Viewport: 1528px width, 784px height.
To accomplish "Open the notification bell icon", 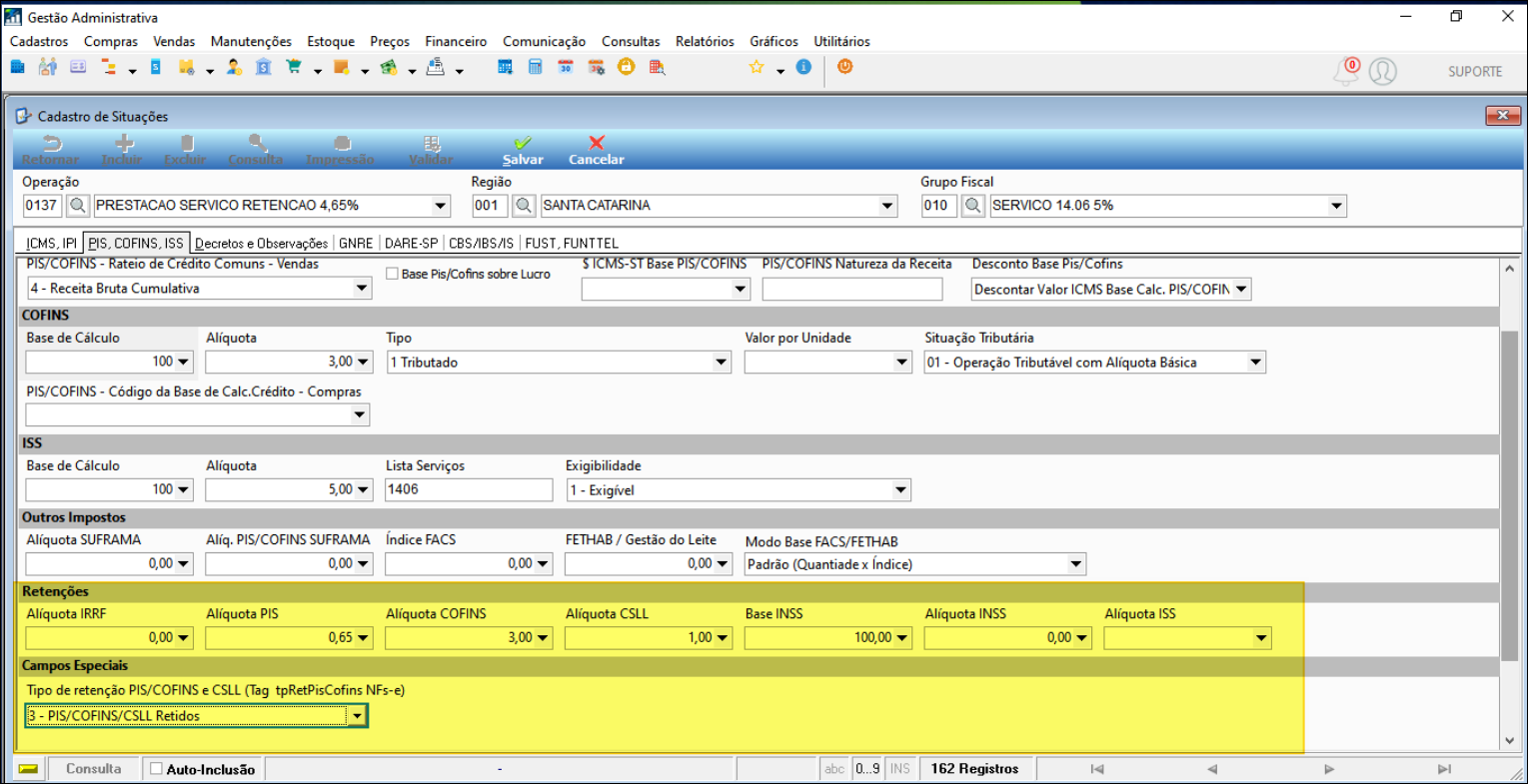I will pyautogui.click(x=1346, y=71).
